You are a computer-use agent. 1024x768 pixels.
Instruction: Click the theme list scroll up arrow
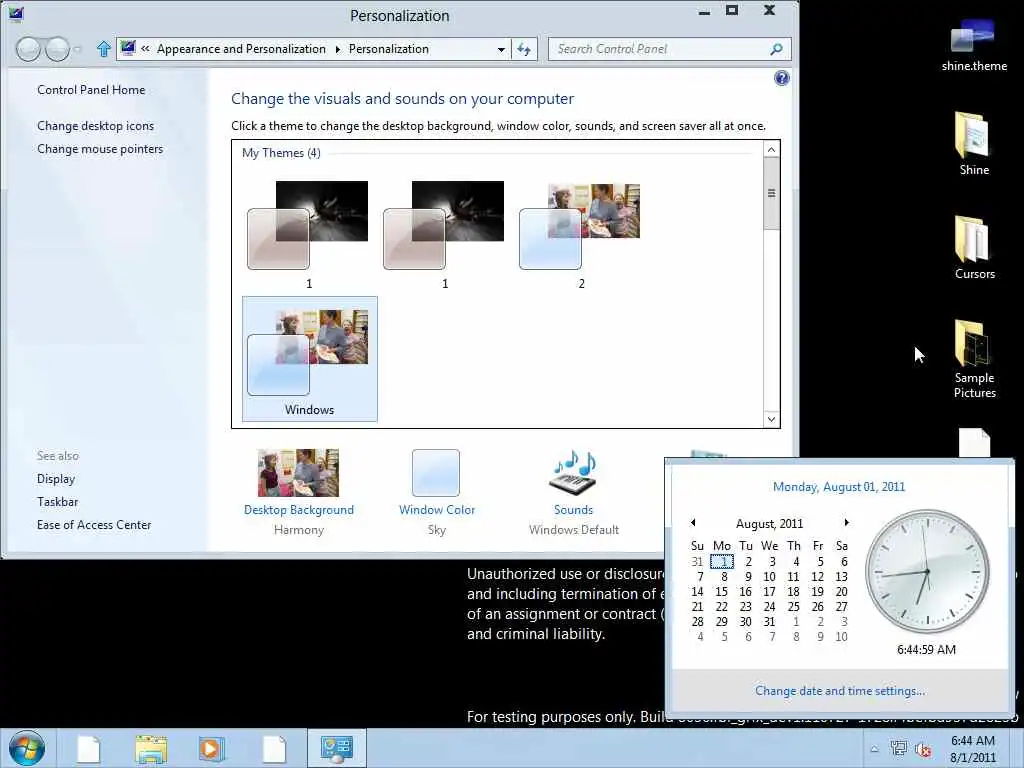pos(771,150)
